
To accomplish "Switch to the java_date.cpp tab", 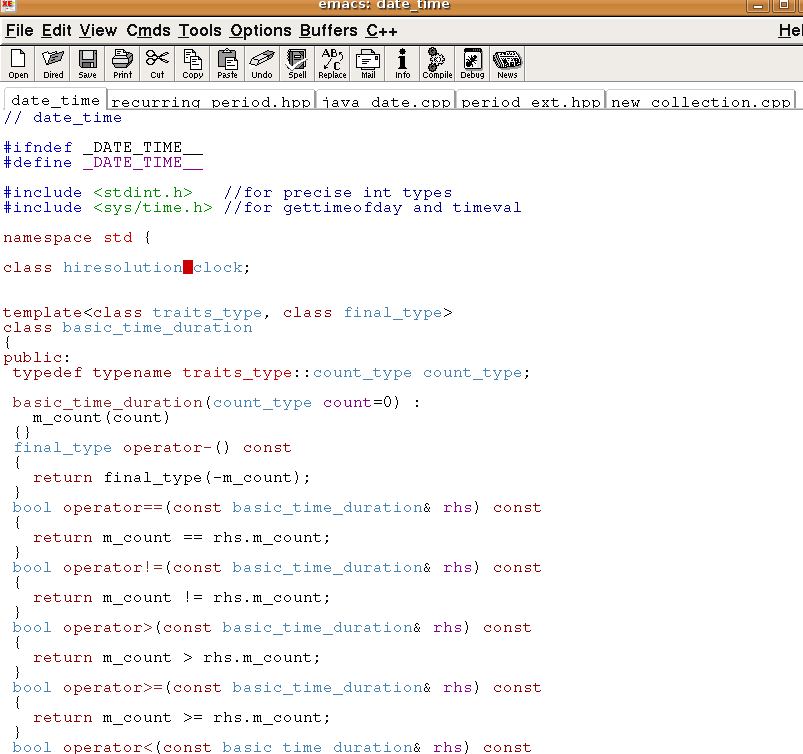I will point(386,102).
